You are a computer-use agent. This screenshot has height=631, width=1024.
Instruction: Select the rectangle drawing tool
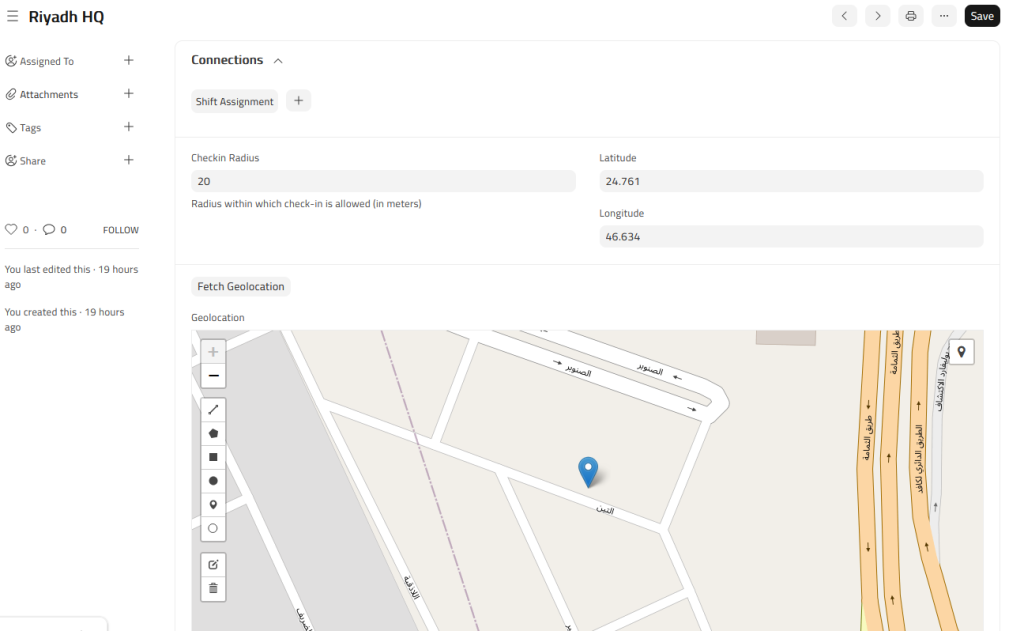click(x=213, y=457)
